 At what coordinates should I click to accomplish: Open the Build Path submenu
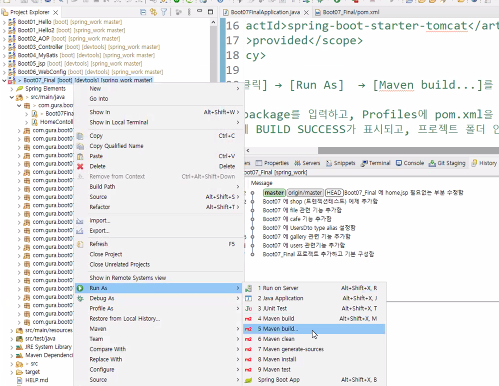click(x=158, y=187)
